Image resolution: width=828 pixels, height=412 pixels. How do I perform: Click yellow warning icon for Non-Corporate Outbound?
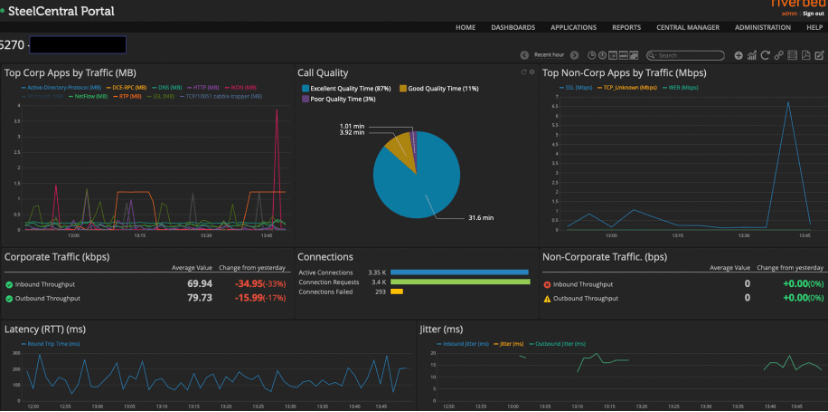click(x=547, y=298)
